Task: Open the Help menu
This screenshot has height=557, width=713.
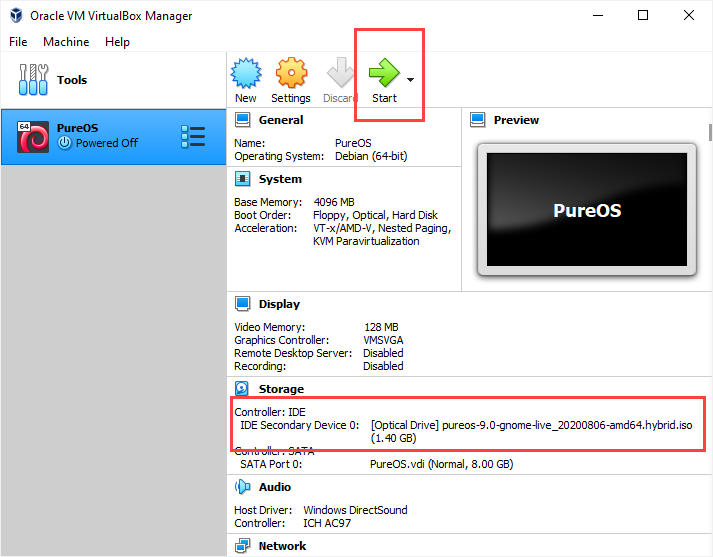Action: 117,42
